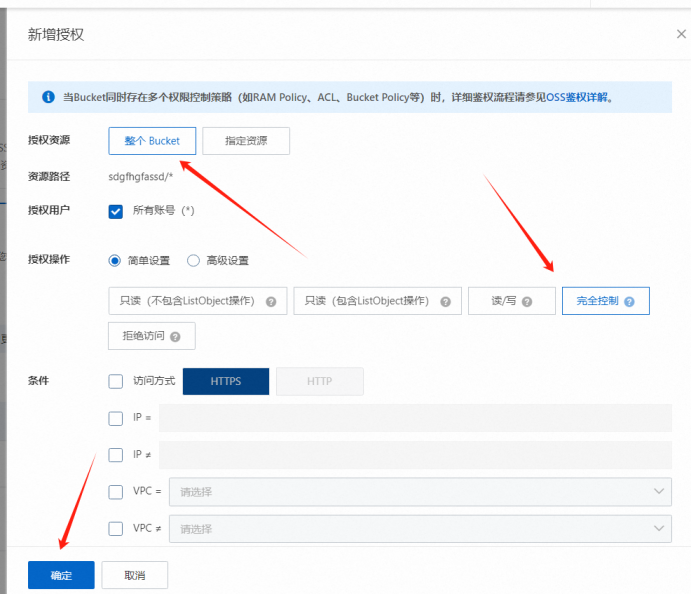This screenshot has height=594, width=692.
Task: Click the help icon next to 完全控制
Action: tap(629, 301)
